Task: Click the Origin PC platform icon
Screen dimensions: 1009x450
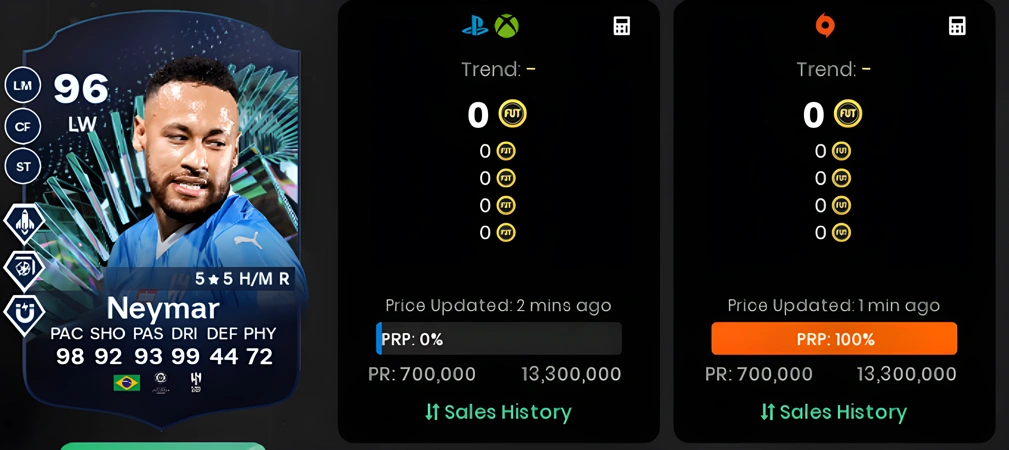Action: pos(824,26)
